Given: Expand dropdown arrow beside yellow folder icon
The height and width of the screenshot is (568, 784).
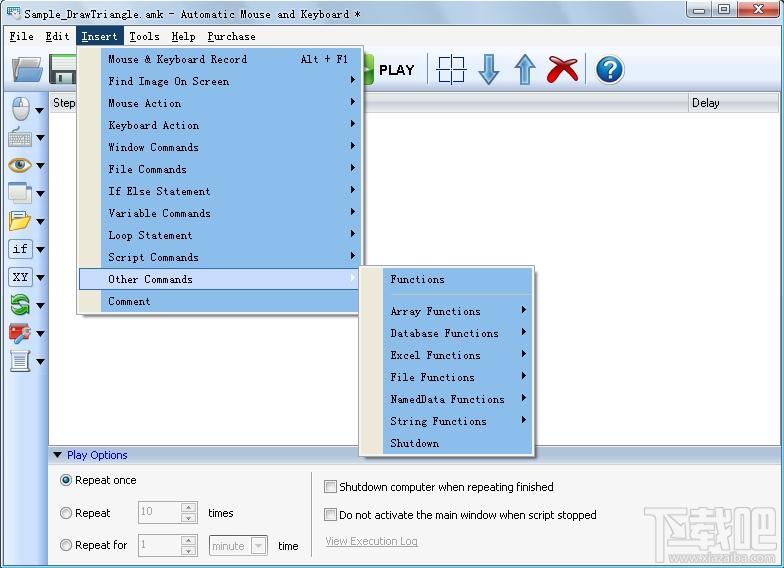Looking at the screenshot, I should (40, 222).
